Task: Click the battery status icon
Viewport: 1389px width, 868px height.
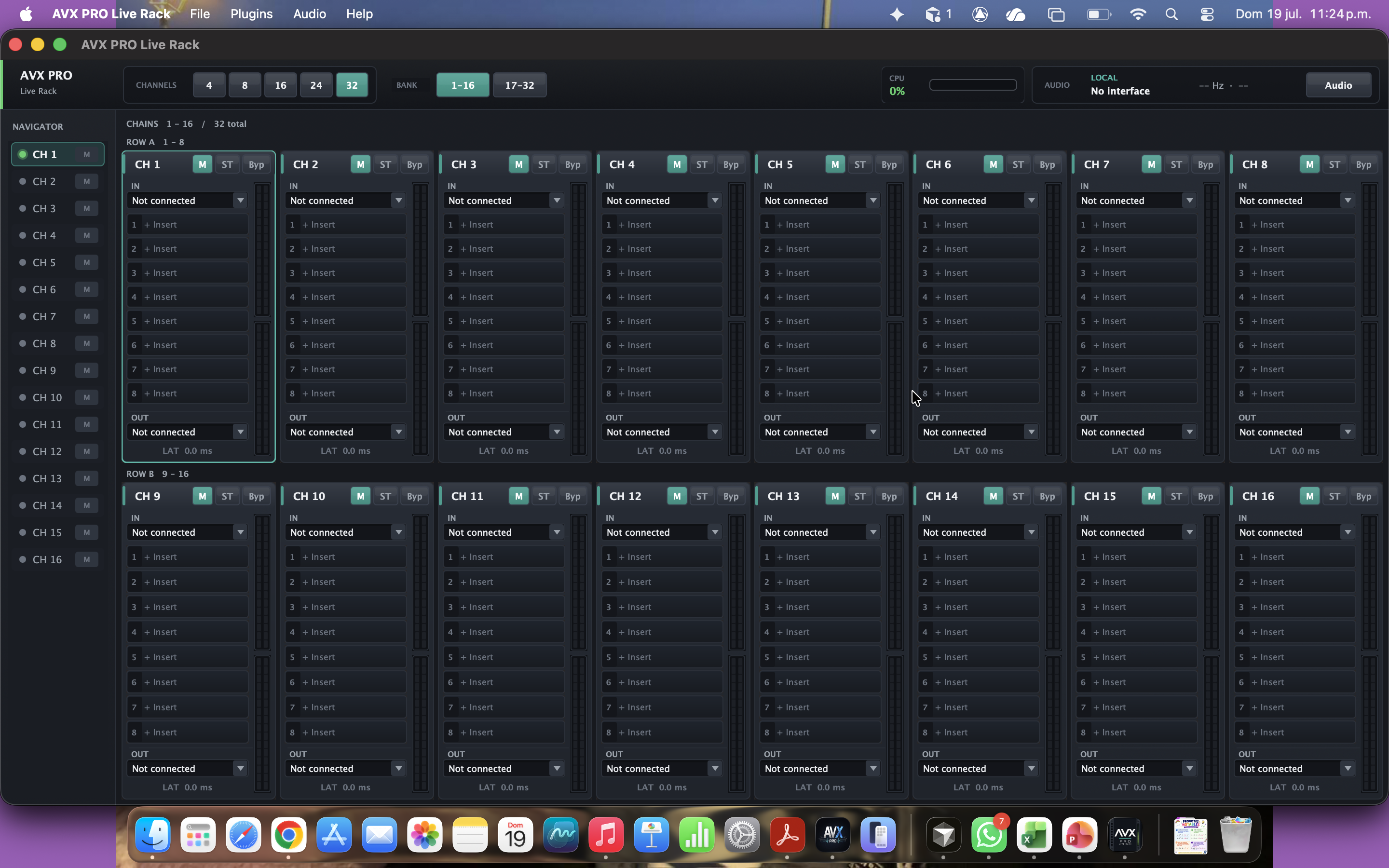Action: [1099, 14]
